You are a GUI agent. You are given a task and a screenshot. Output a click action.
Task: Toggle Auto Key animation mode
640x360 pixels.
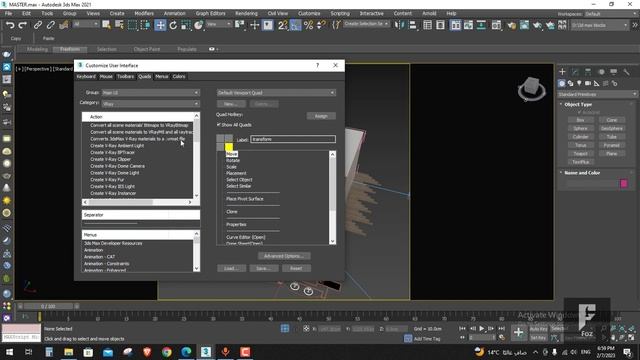(x=538, y=329)
